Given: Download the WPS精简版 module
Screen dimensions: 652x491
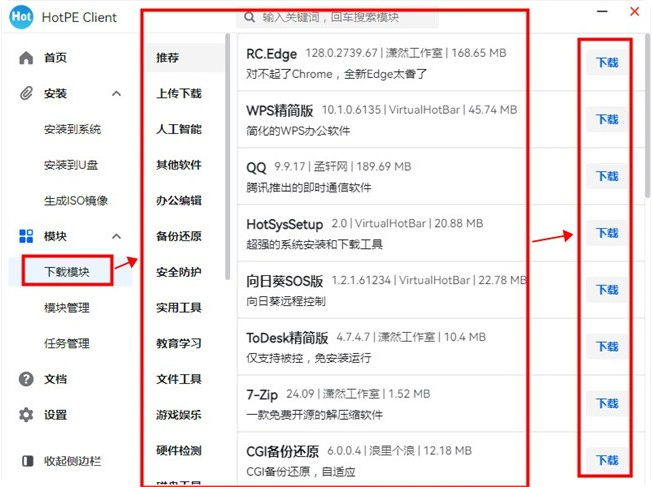Looking at the screenshot, I should point(607,120).
